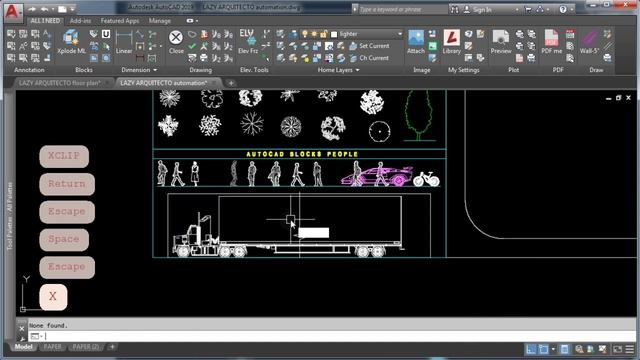Click the XCLIP on-screen key label
The width and height of the screenshot is (640, 360).
(64, 156)
